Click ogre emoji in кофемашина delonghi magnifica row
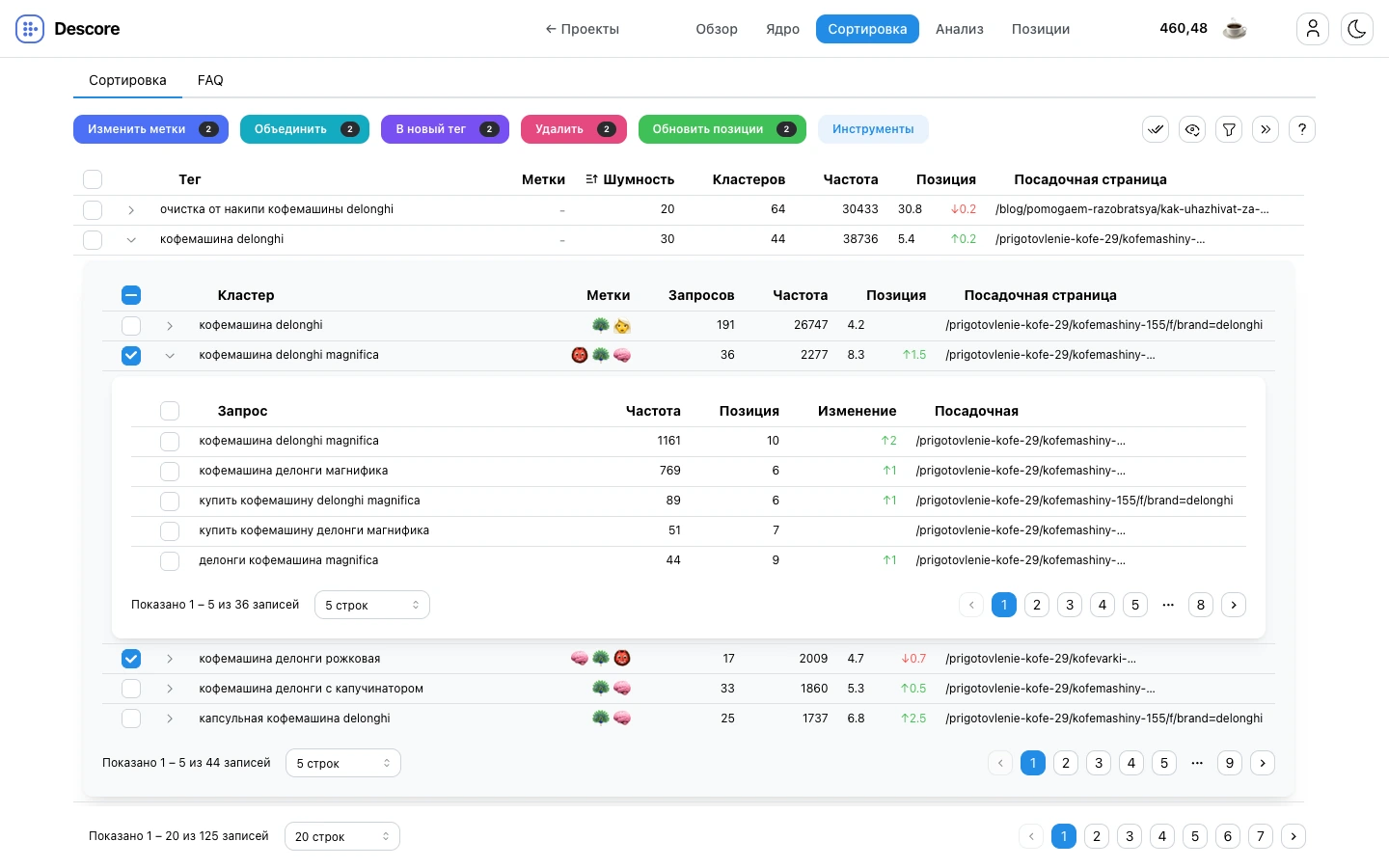This screenshot has height=868, width=1389. click(x=580, y=355)
